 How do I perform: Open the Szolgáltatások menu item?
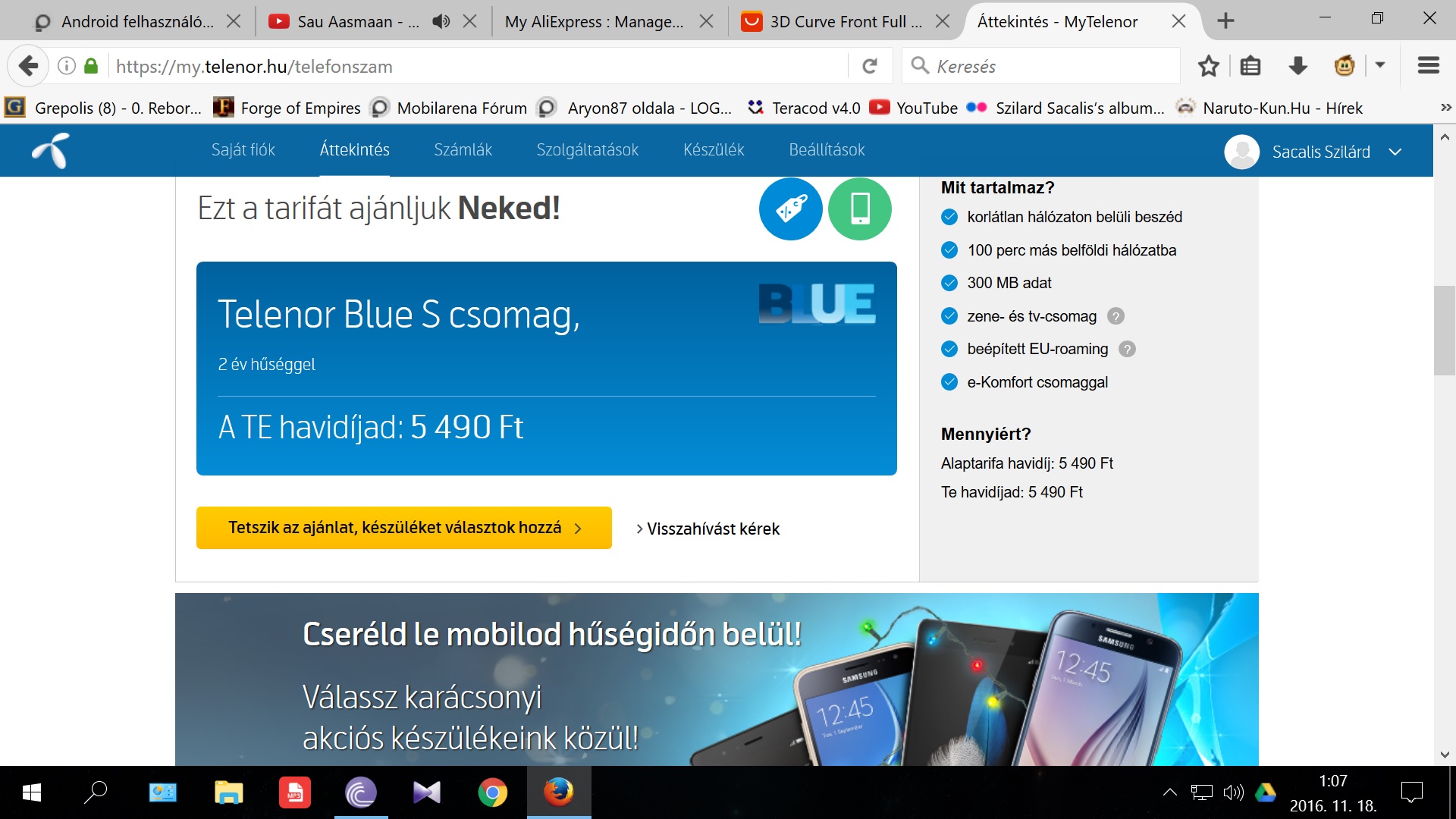point(587,150)
